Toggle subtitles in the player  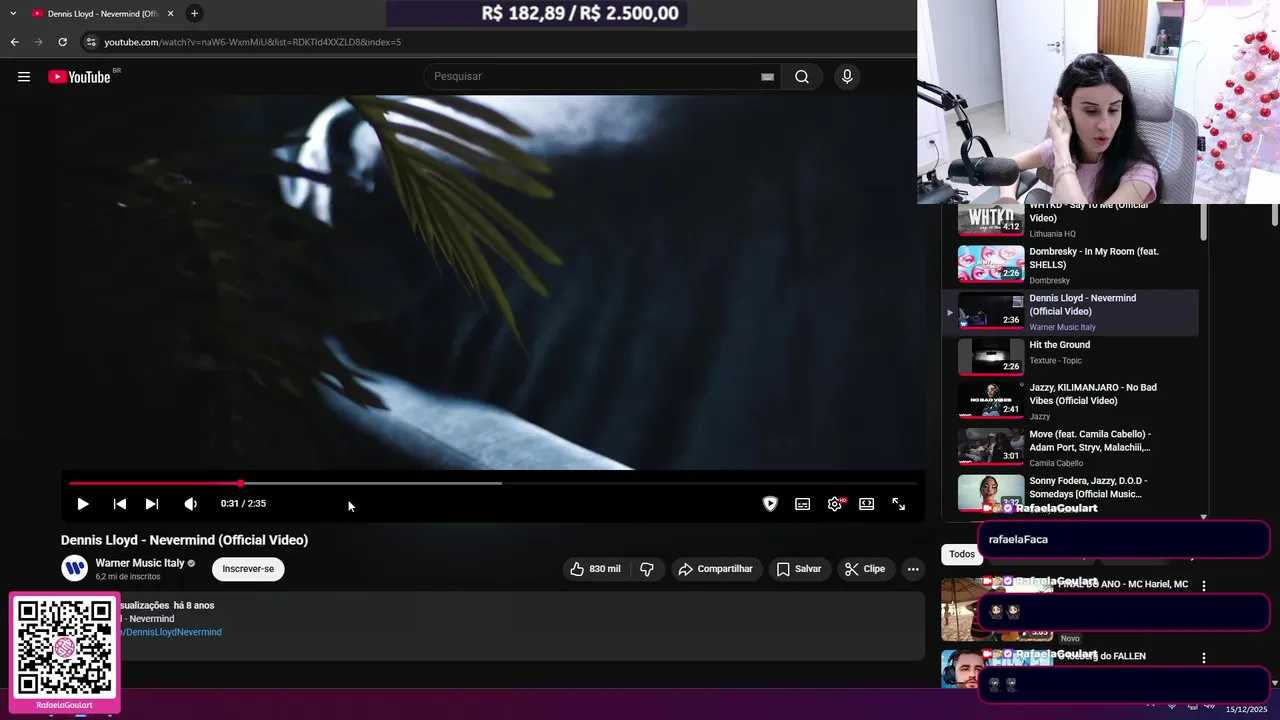[x=802, y=504]
